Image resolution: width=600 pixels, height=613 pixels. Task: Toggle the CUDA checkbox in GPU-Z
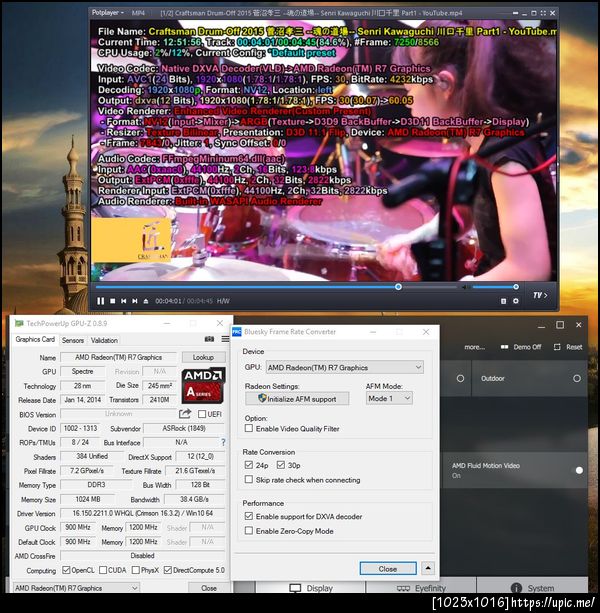[x=103, y=570]
